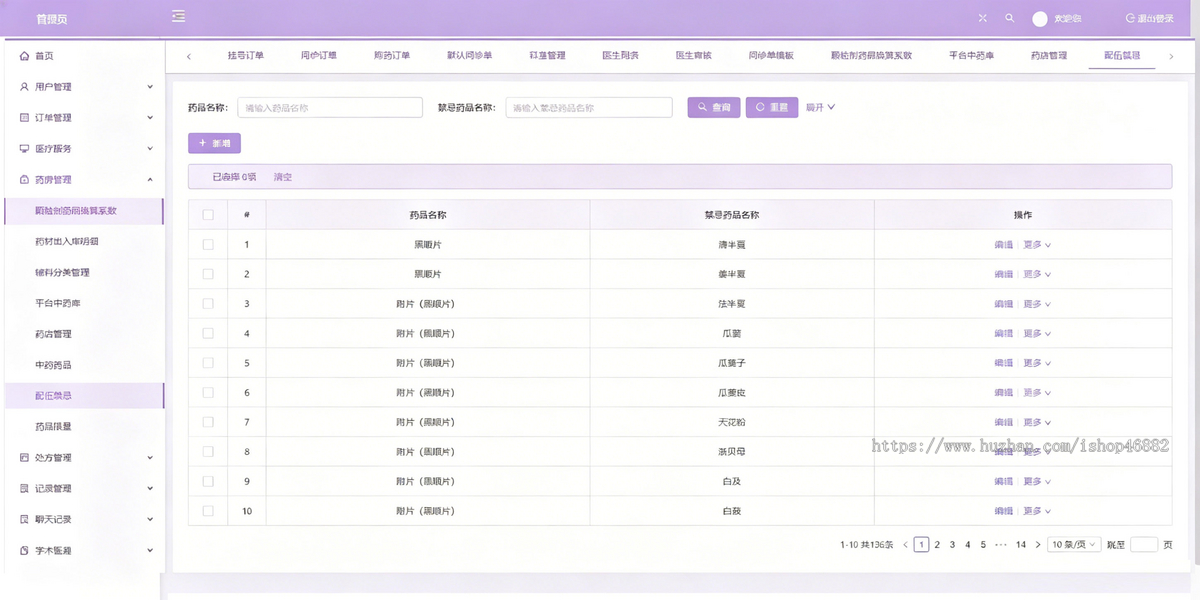Click the 处方管理 icon in the sidebar
Screen dimensions: 1200x600
click(24, 458)
